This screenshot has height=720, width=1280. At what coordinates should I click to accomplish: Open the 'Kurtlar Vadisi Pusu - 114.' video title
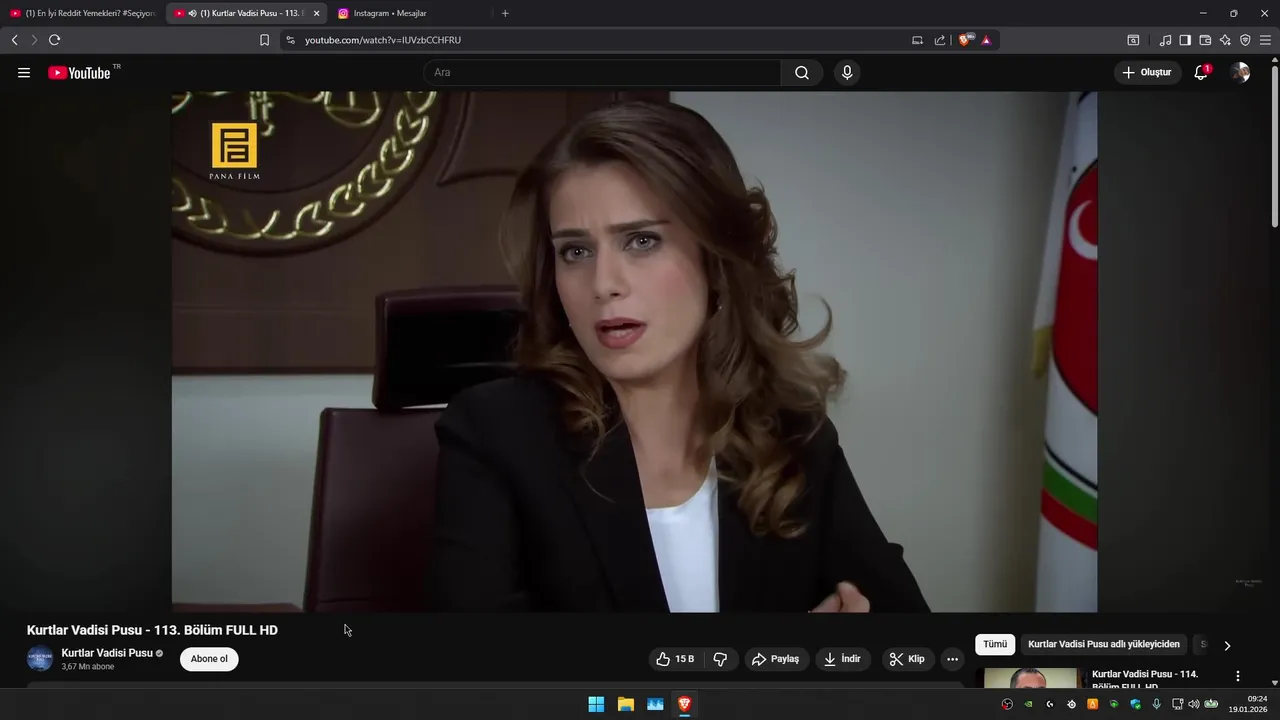[x=1145, y=679]
